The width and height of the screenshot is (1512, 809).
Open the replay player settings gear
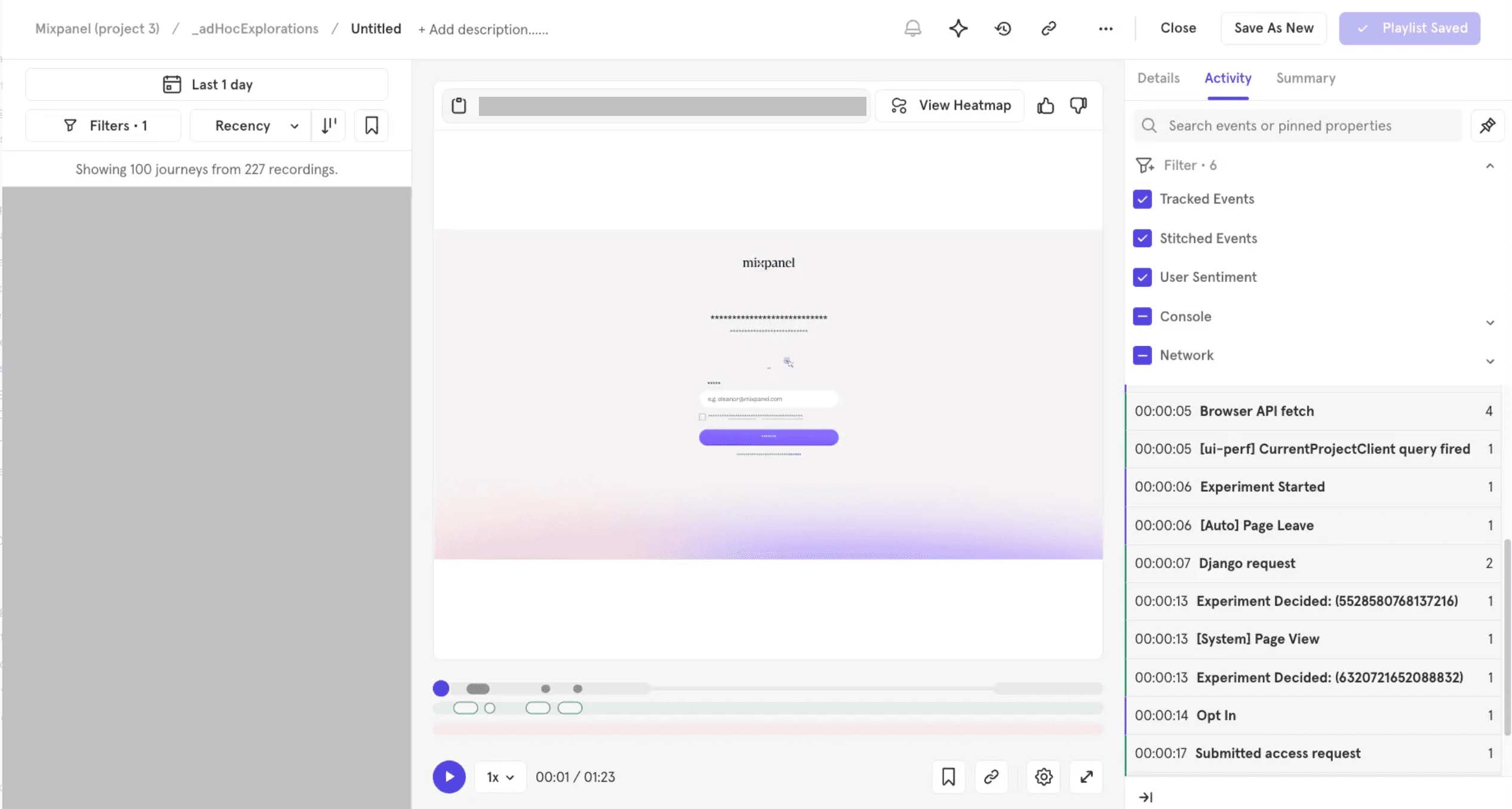pos(1043,777)
